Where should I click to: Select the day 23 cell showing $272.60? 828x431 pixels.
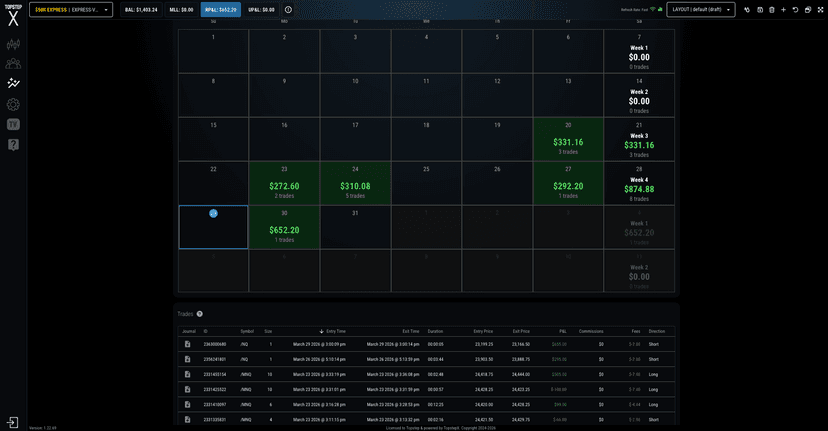[284, 183]
